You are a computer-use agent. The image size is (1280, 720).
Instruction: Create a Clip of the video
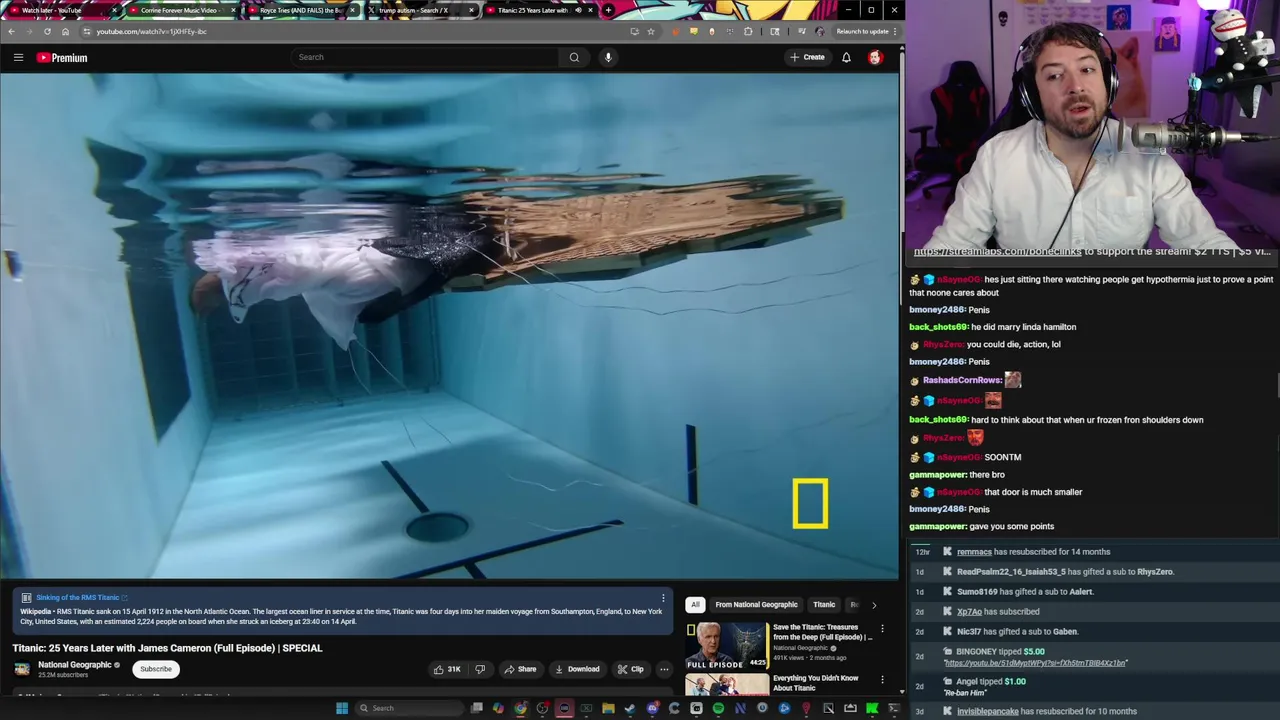(x=630, y=669)
